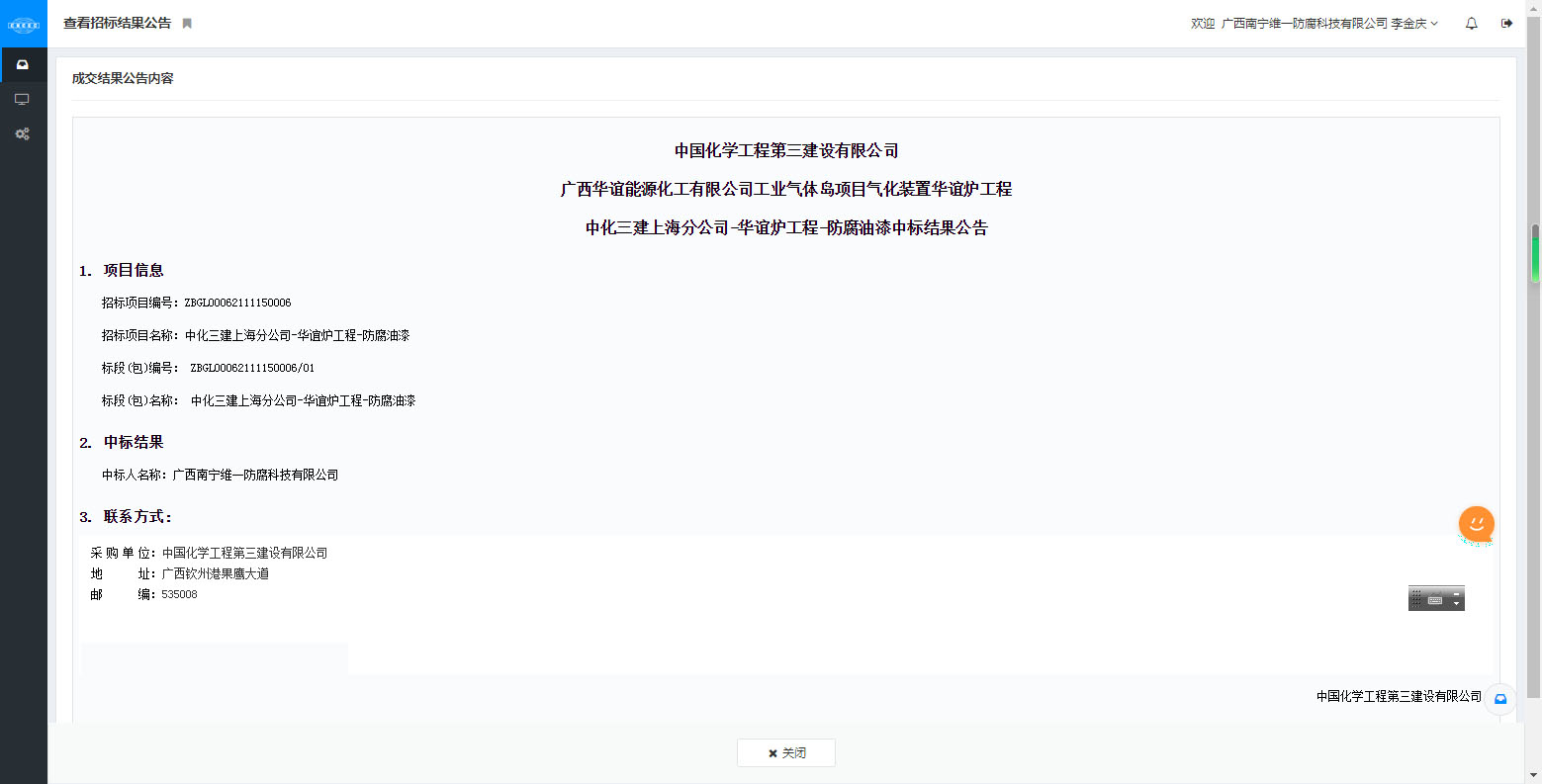
Task: Collapse the input method bar with the minimize dash
Action: tap(1455, 593)
